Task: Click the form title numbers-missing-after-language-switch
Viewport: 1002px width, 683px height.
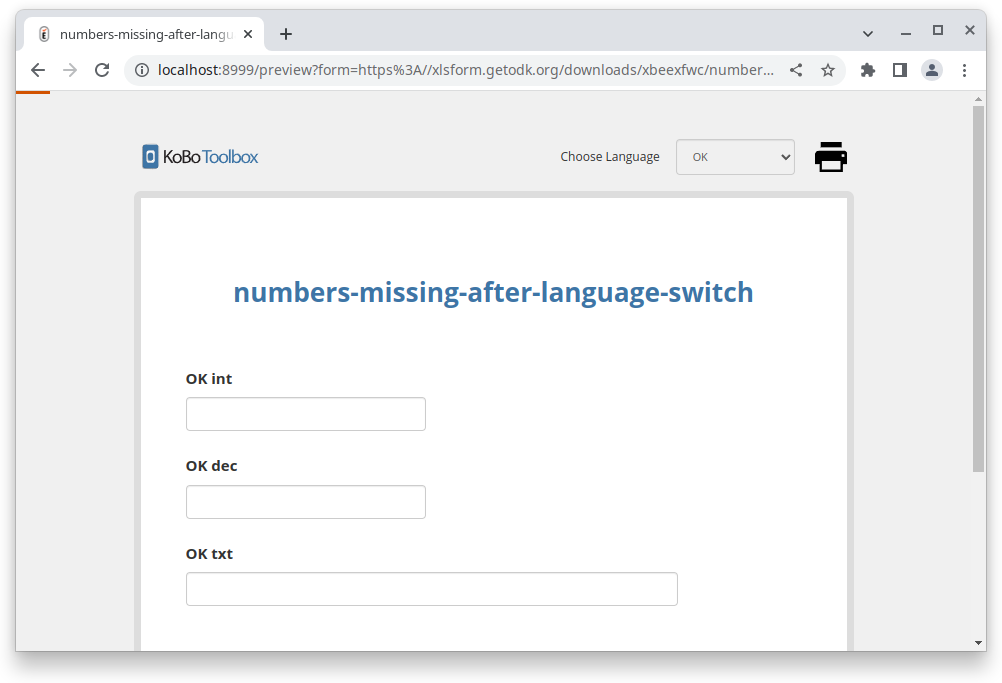Action: [493, 293]
